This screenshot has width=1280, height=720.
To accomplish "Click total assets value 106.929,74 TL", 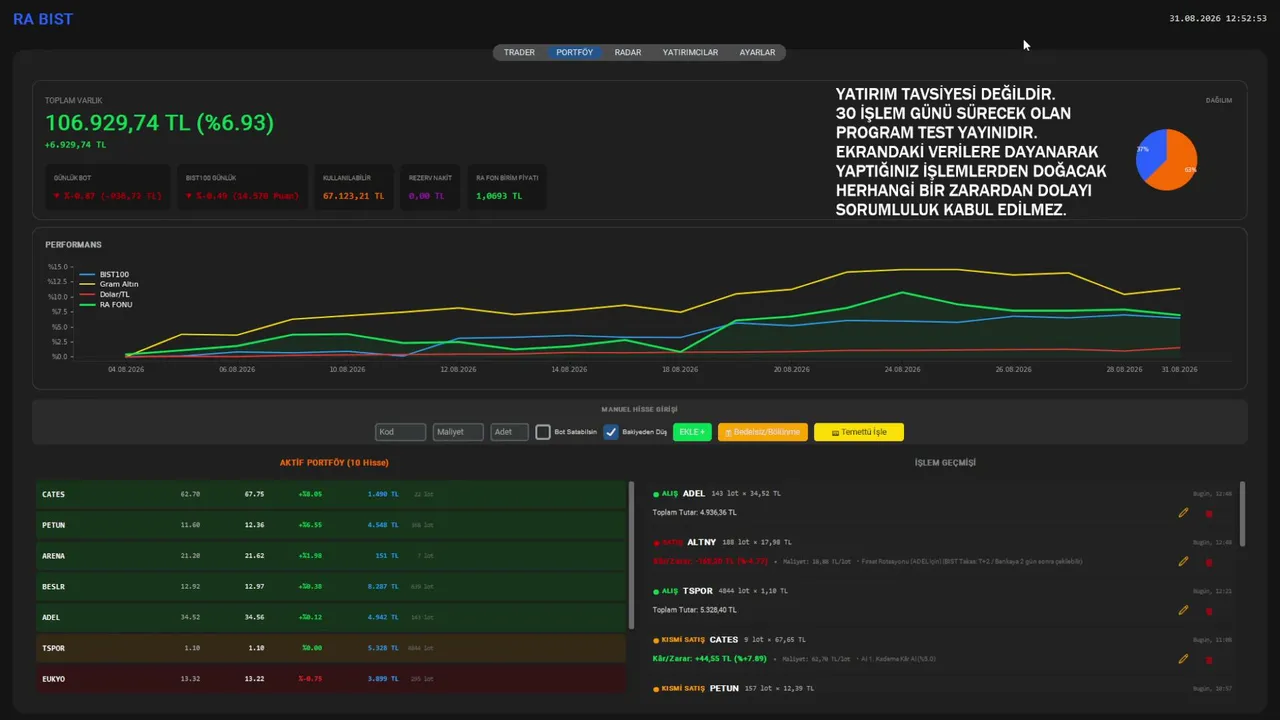I will pyautogui.click(x=159, y=123).
